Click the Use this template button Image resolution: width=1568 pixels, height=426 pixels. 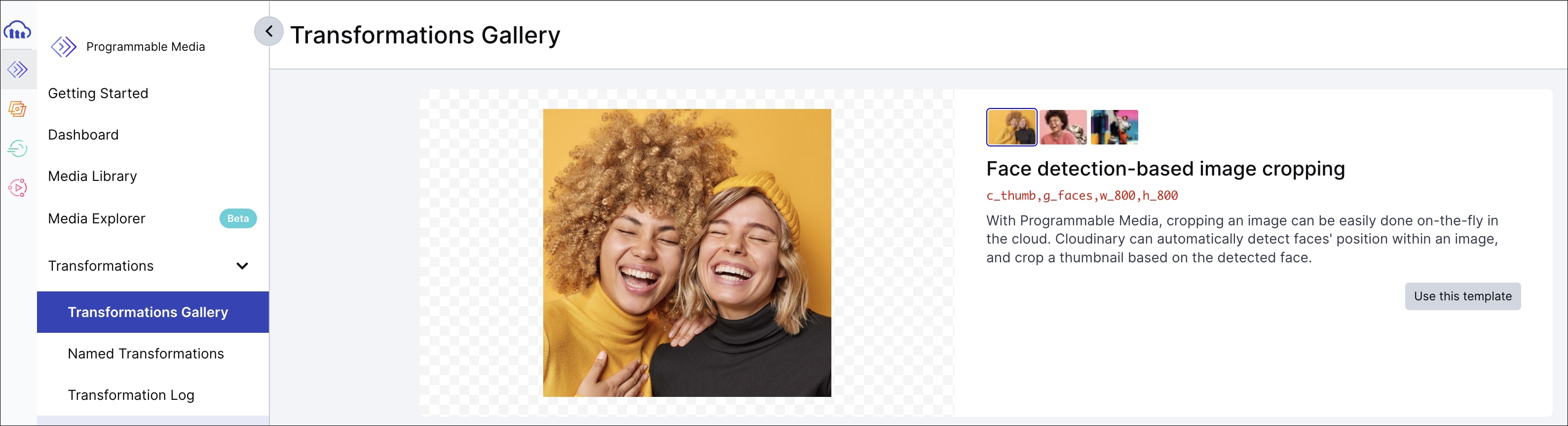1463,296
